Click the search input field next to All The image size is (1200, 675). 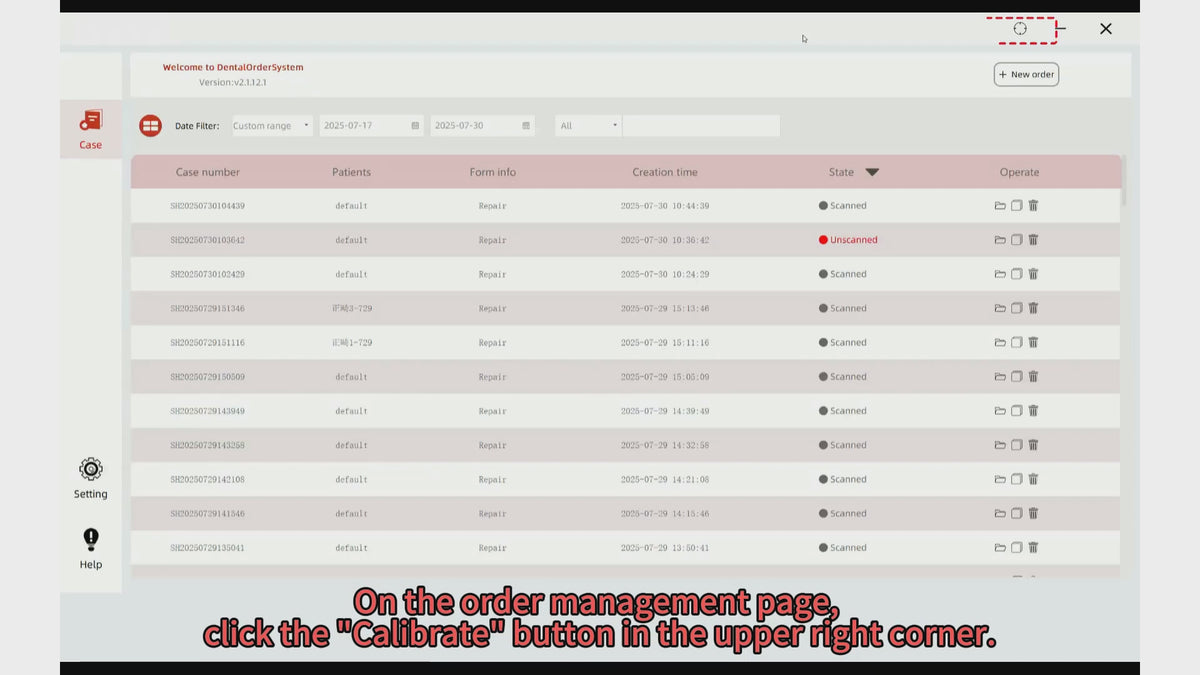tap(701, 126)
